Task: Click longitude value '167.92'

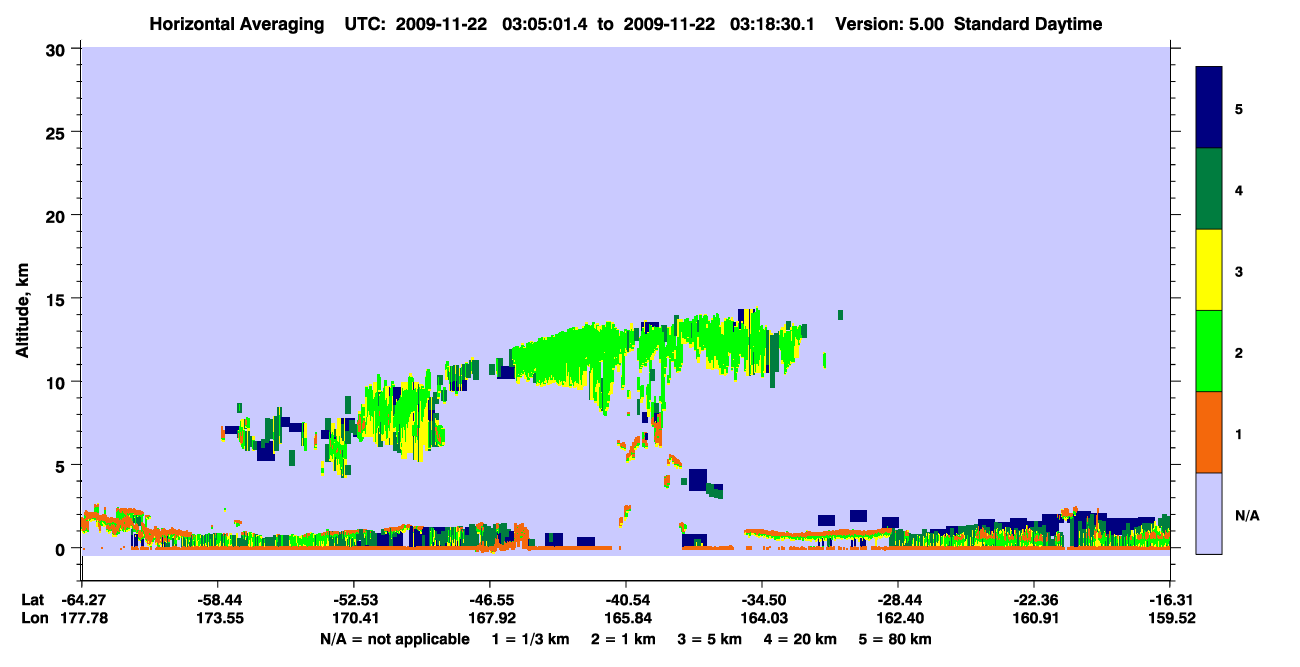Action: pos(490,617)
